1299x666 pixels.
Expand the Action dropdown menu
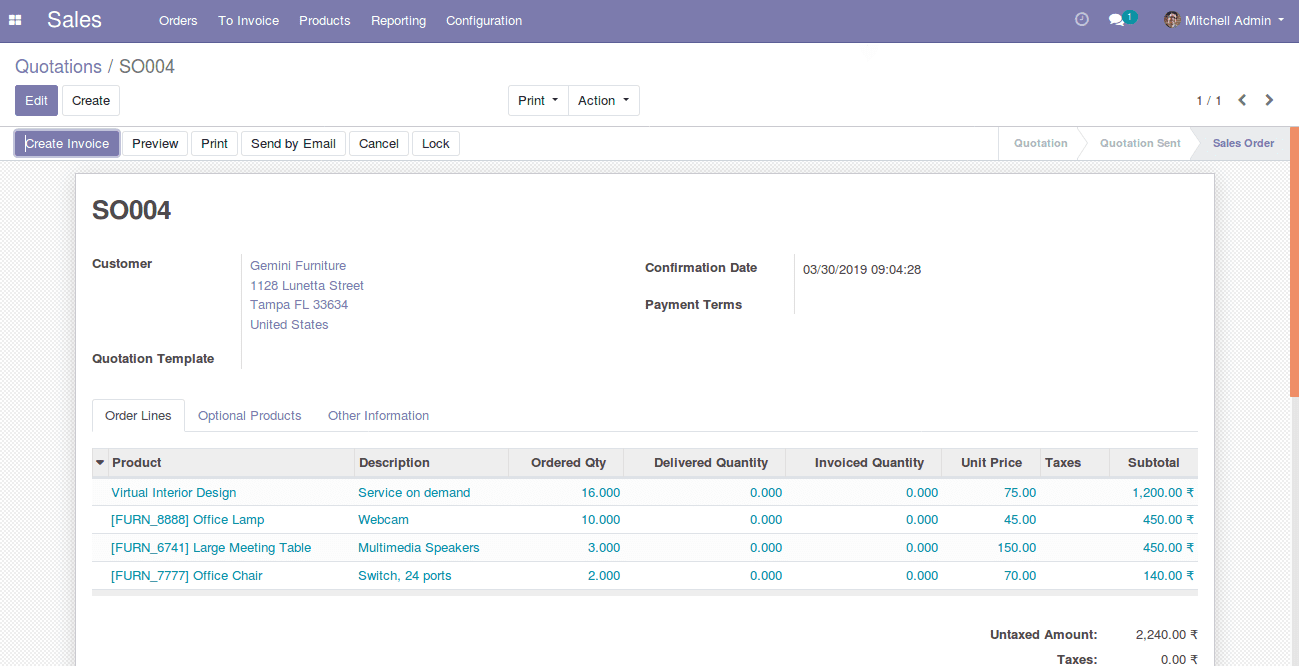(603, 101)
